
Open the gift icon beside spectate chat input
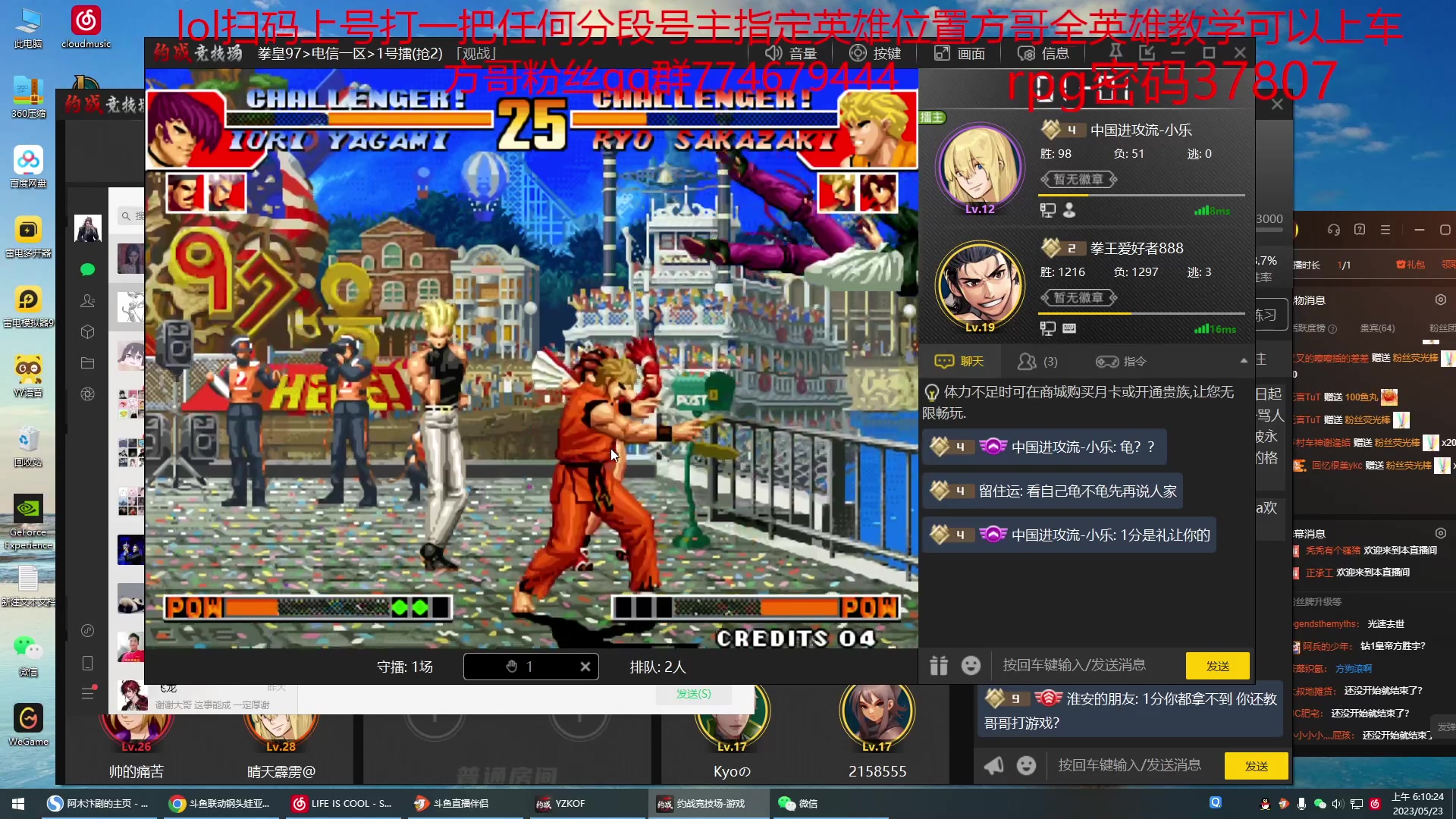[939, 665]
